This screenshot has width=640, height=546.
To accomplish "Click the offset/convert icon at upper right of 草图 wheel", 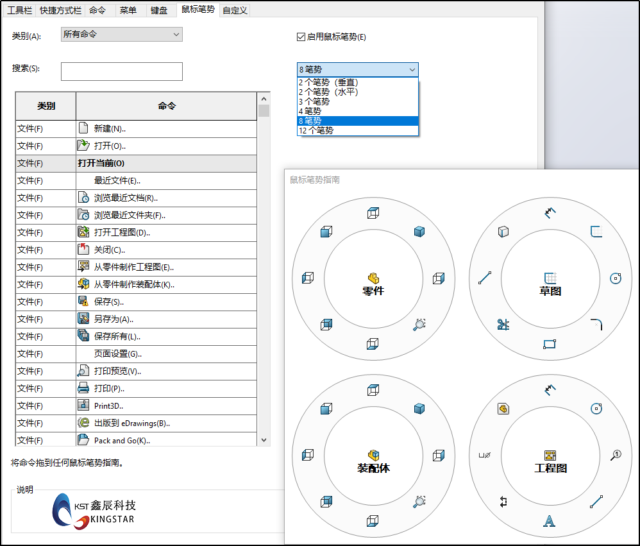I will [x=596, y=232].
